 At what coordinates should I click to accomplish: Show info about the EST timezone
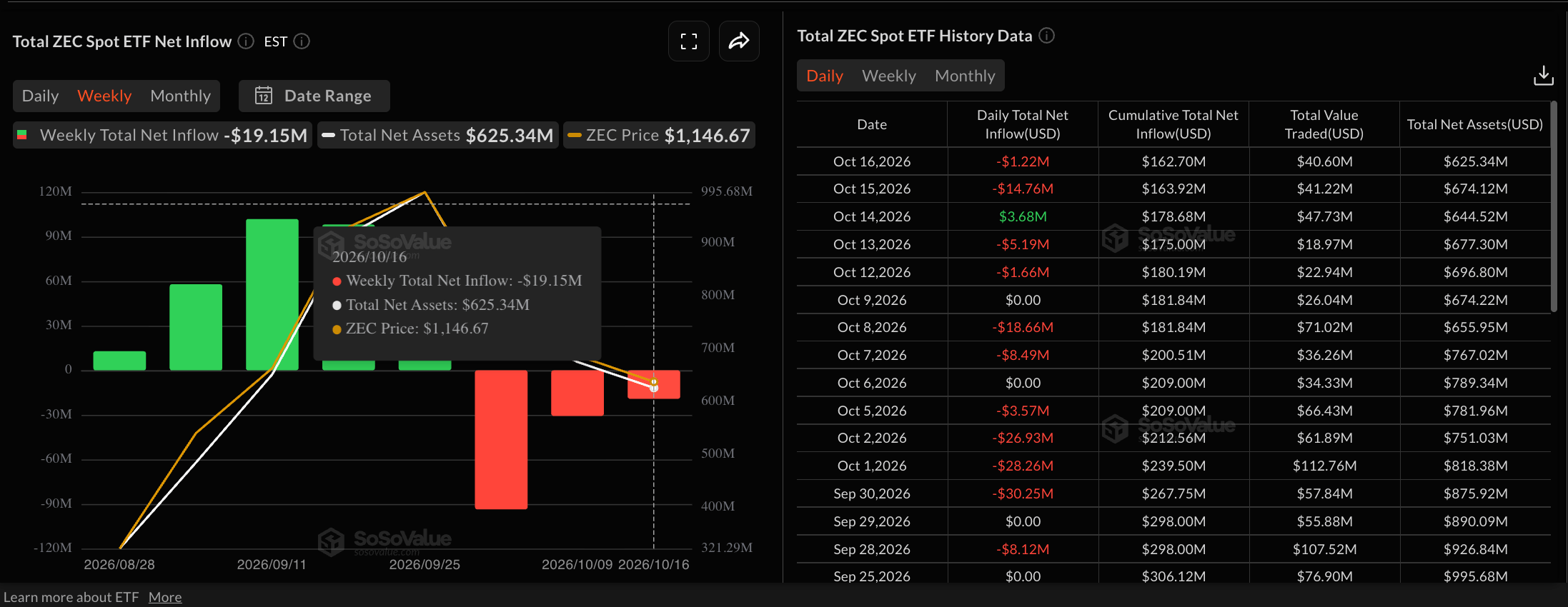302,41
